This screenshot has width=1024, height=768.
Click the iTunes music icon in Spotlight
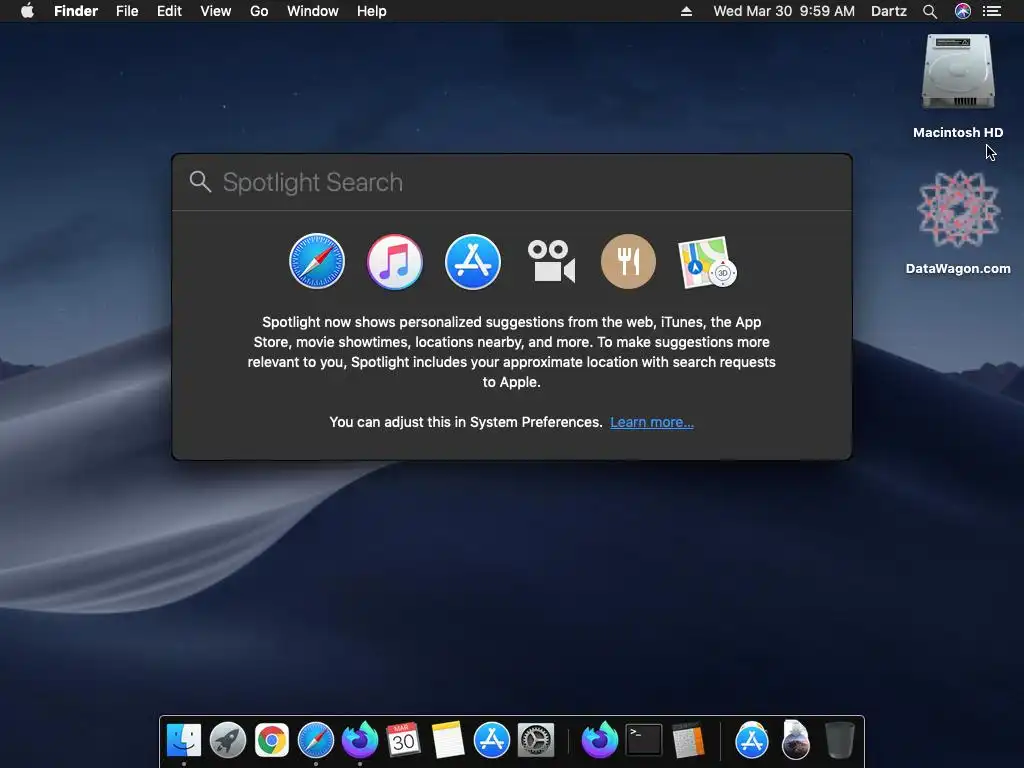(394, 261)
